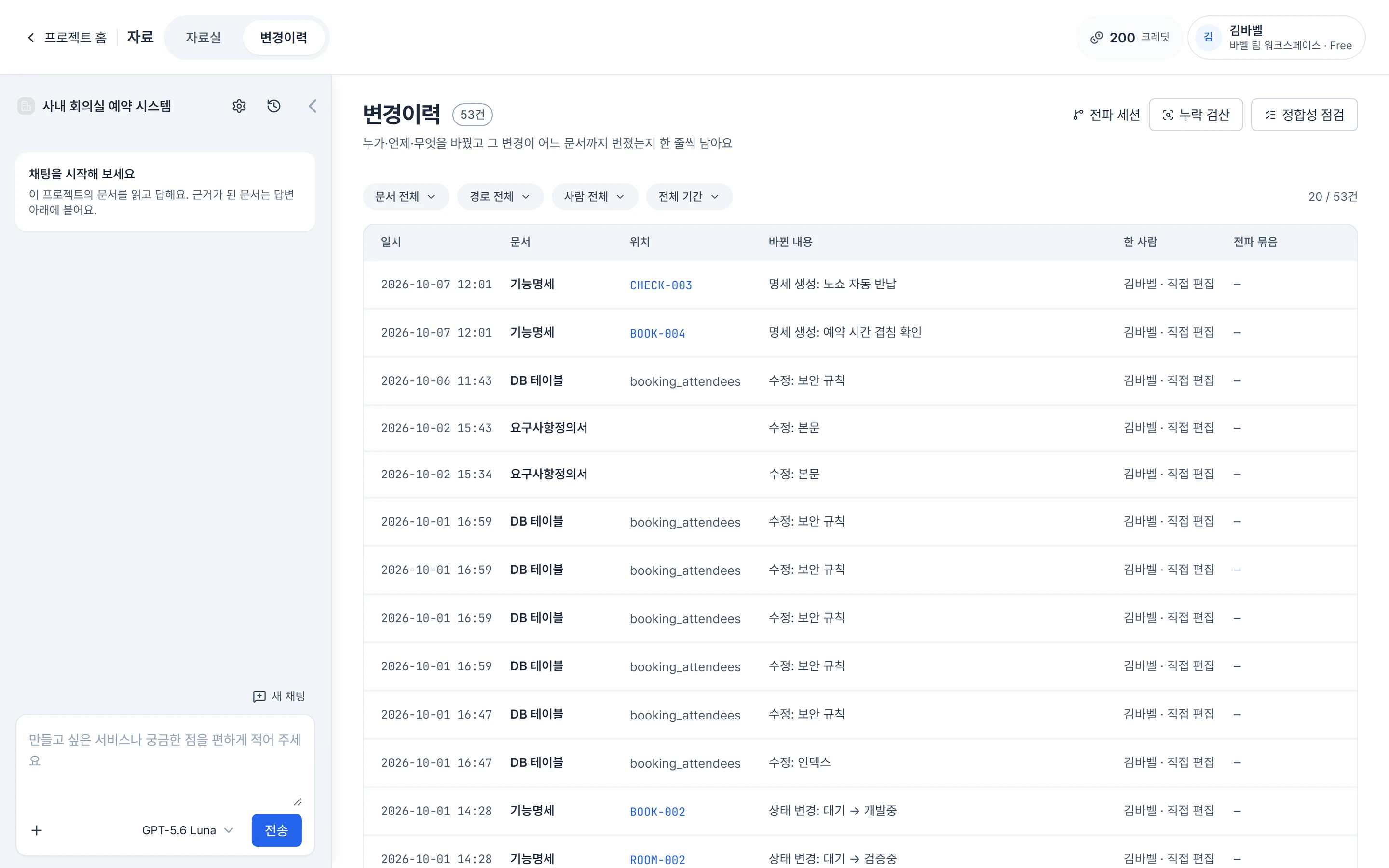1389x868 pixels.
Task: Switch to the 자료실 tab
Action: point(203,38)
